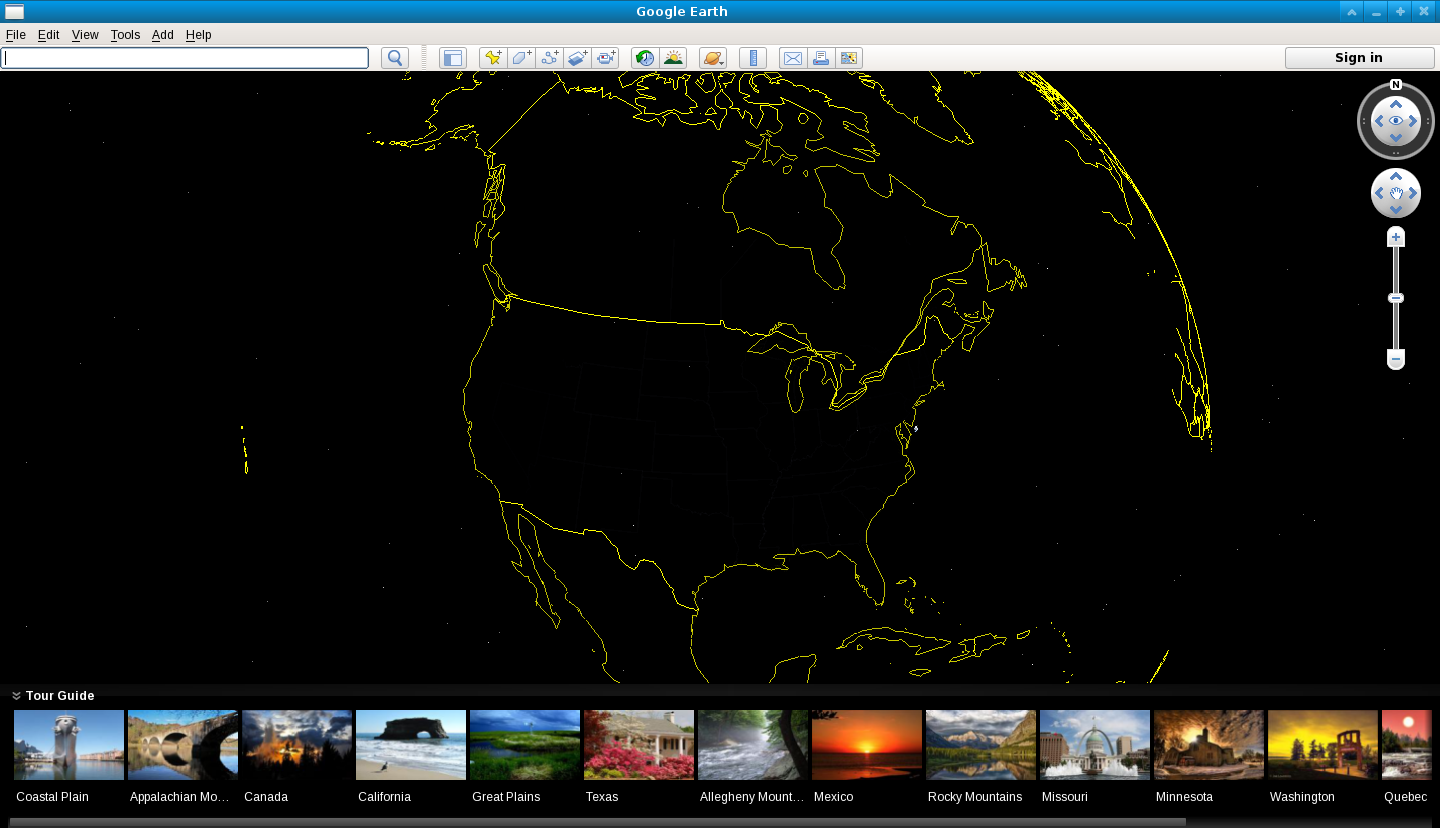Screen dimensions: 1440x828
Task: Click the 'Rocky Mountains' caption label
Action: tap(975, 797)
